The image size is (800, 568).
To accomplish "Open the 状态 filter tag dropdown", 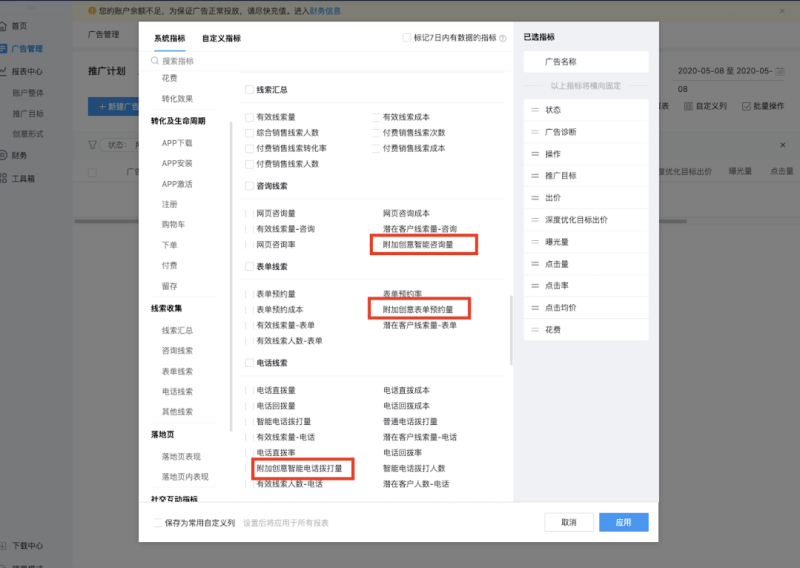I will pyautogui.click(x=119, y=145).
